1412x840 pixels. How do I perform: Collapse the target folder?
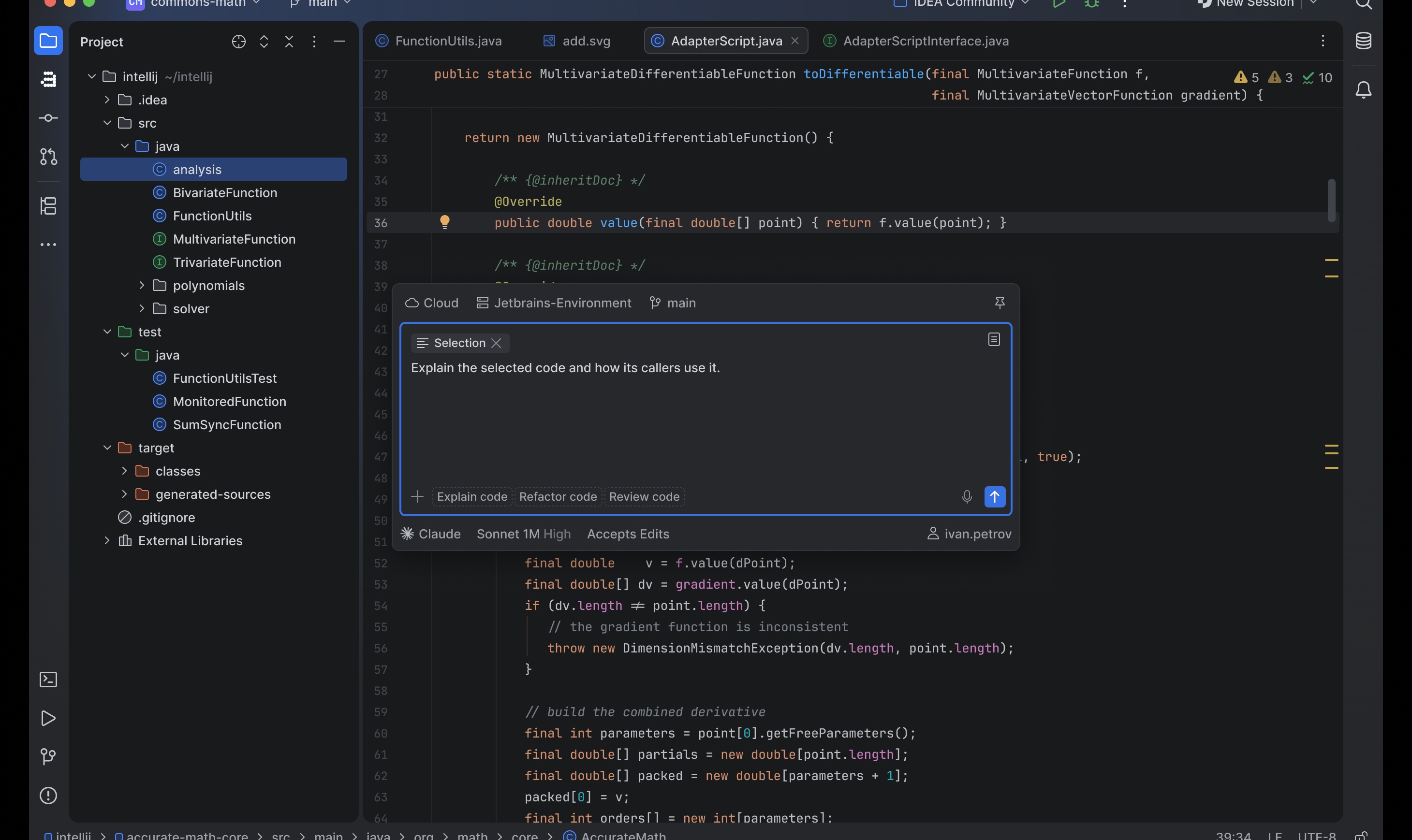click(107, 448)
